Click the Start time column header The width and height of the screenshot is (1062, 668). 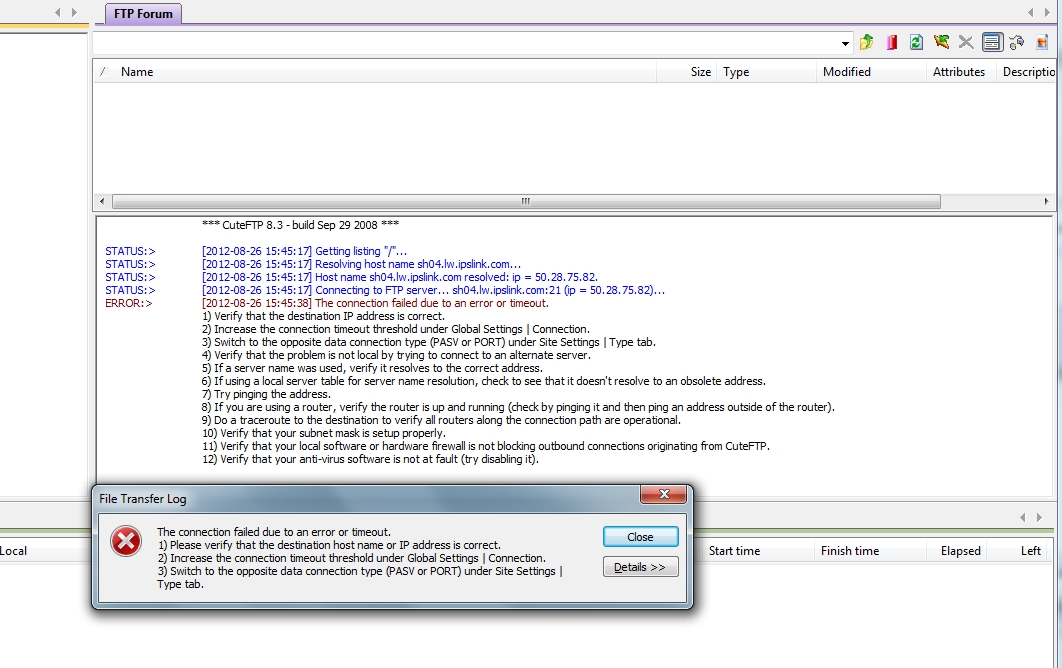734,551
